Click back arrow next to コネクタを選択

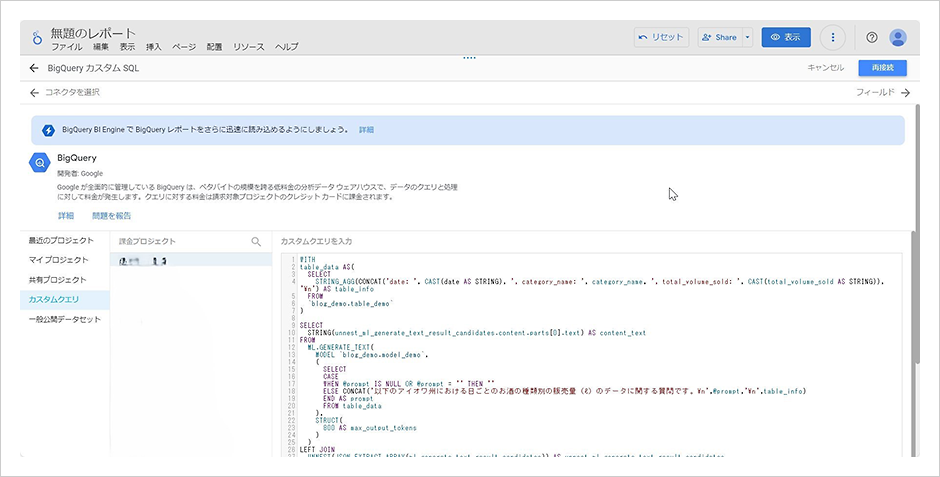[34, 93]
